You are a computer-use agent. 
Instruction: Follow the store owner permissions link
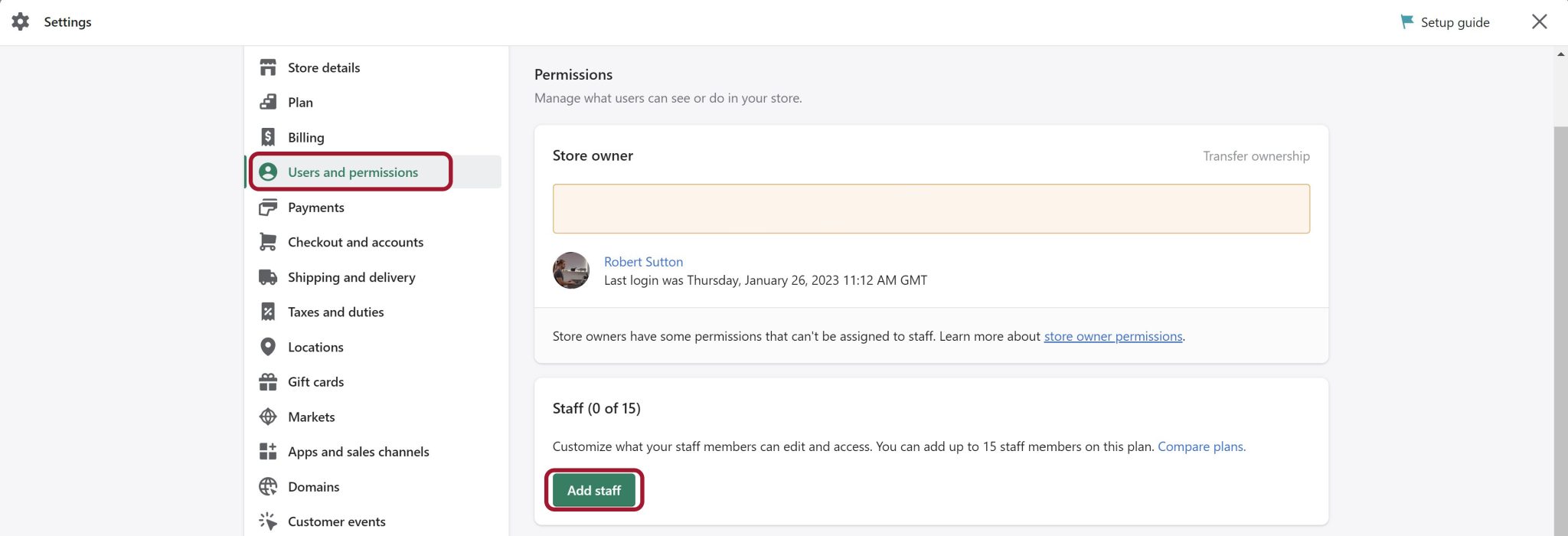click(1113, 336)
